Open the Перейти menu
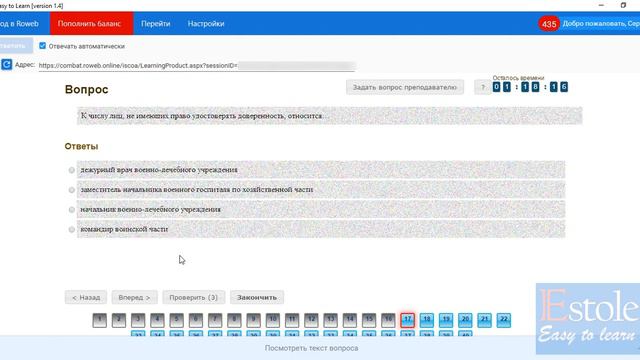640x360 pixels. click(156, 24)
